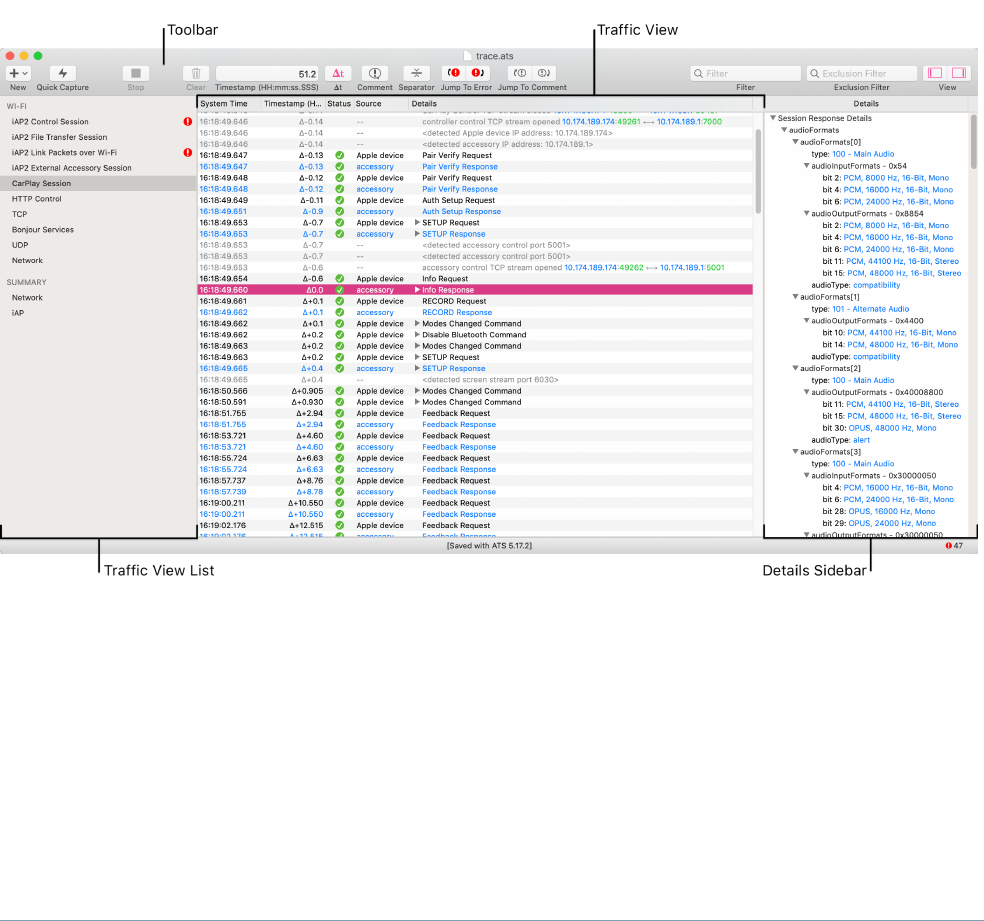Click error badge next to iAP2 Control Session

pos(187,122)
